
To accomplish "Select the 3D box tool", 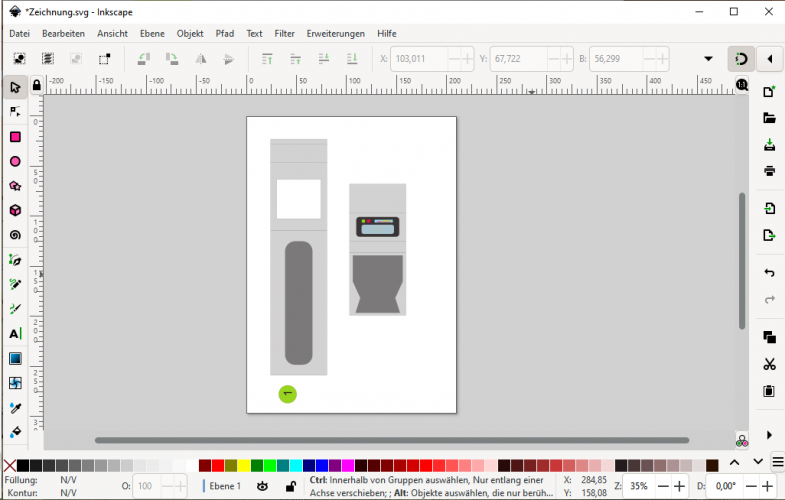I will coord(15,210).
